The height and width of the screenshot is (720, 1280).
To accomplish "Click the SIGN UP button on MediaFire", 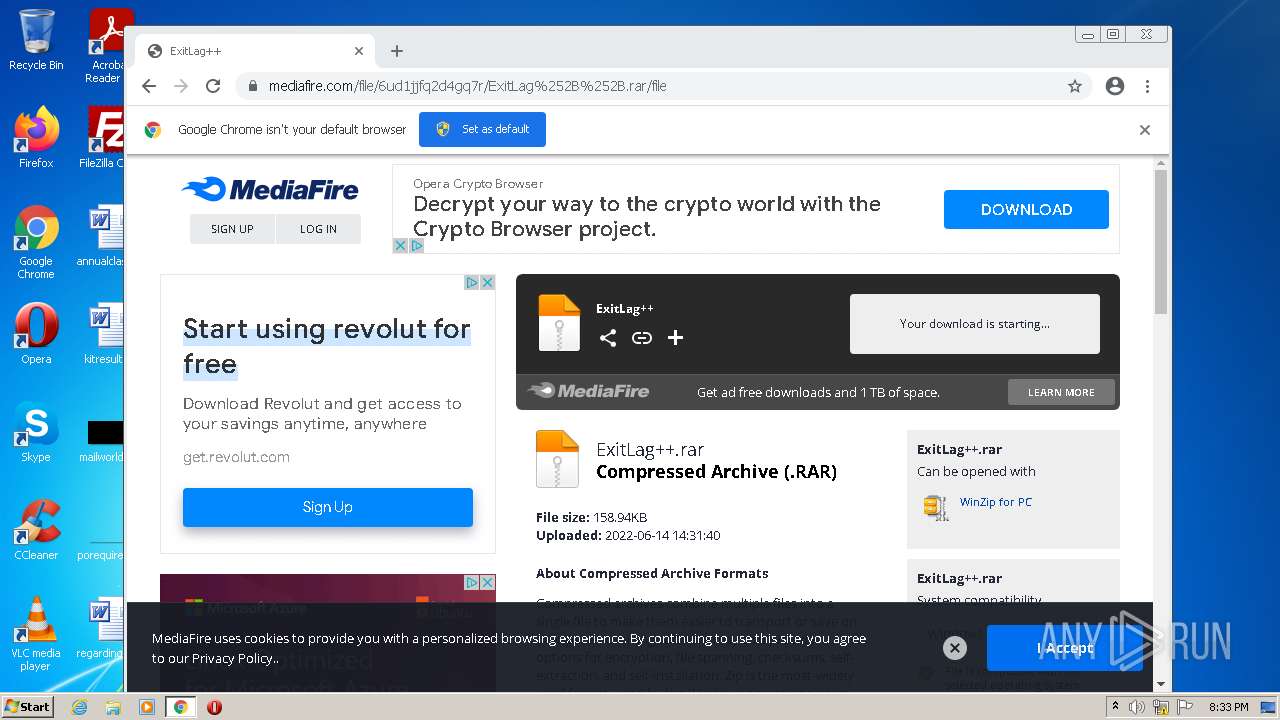I will pos(232,229).
